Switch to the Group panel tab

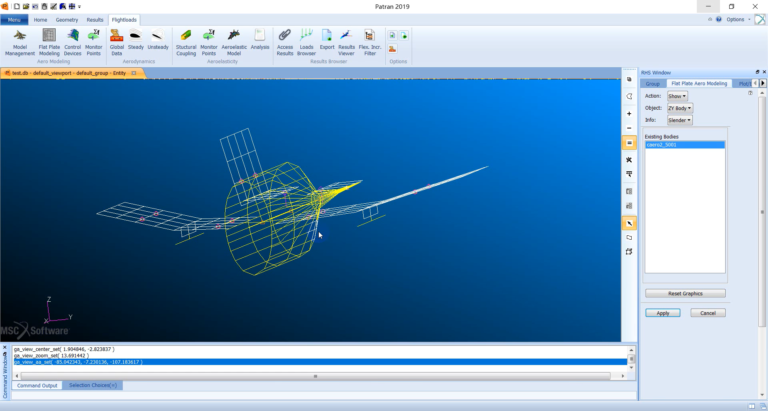[x=652, y=84]
